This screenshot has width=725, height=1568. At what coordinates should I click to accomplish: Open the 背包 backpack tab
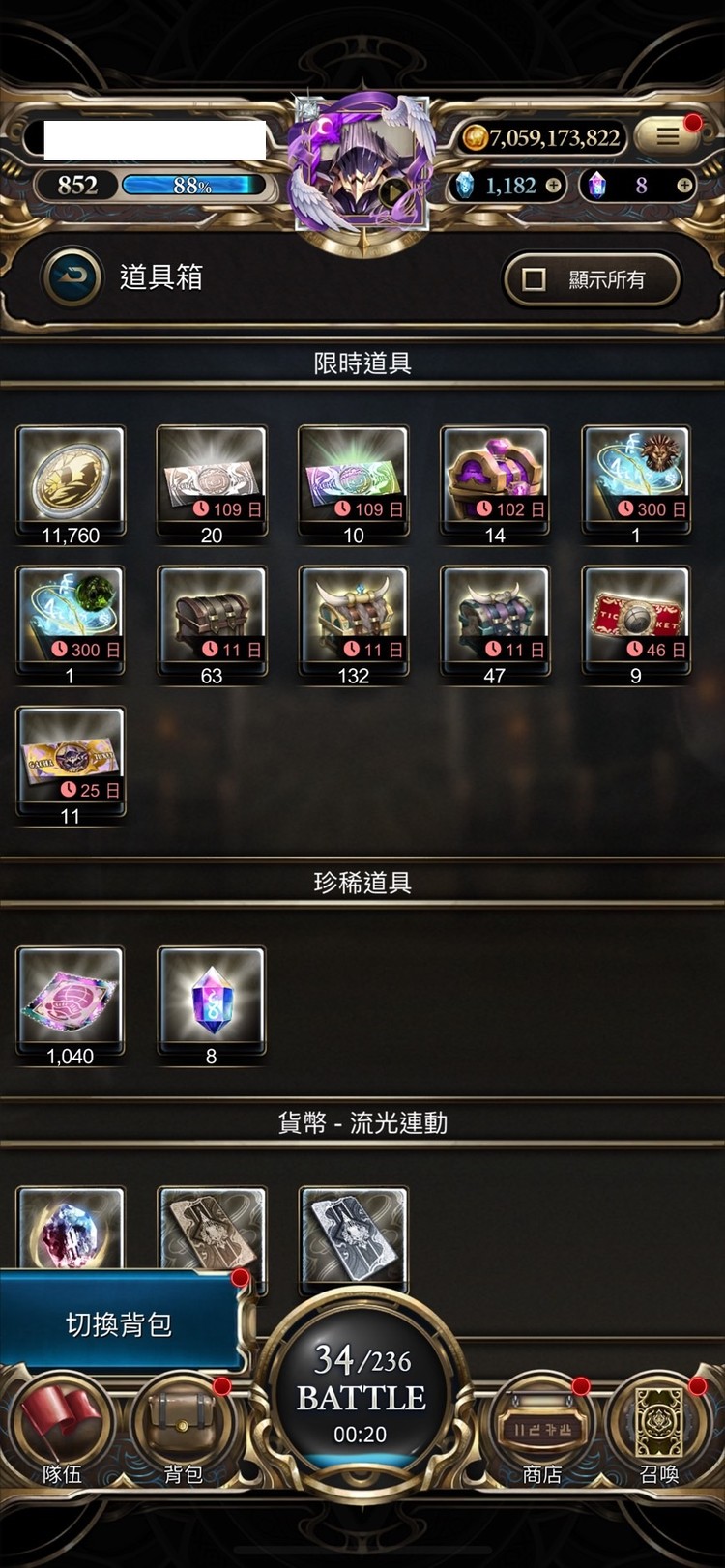183,1429
